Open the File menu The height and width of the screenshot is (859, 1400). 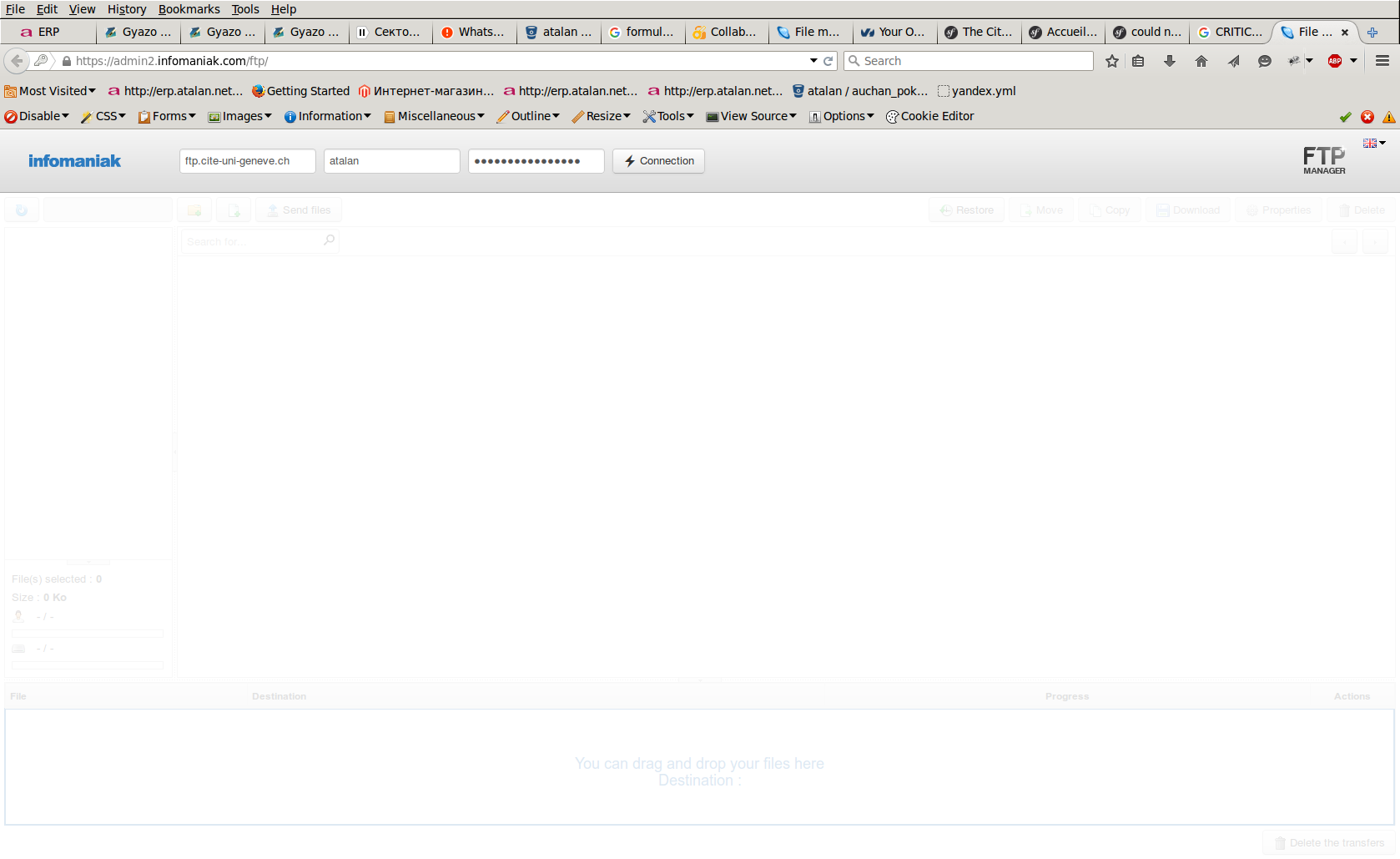coord(15,9)
